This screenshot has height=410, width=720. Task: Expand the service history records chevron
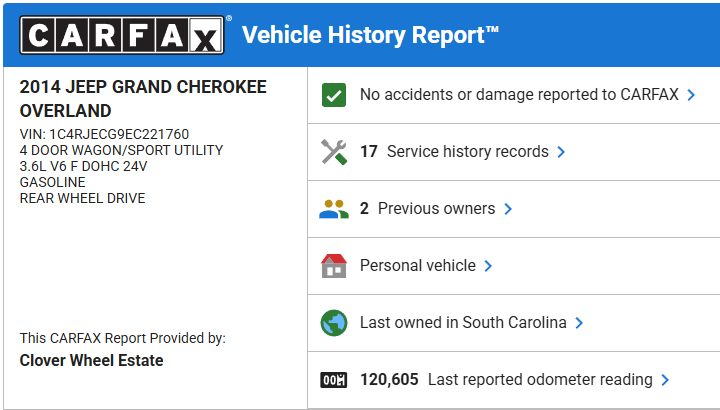point(561,152)
